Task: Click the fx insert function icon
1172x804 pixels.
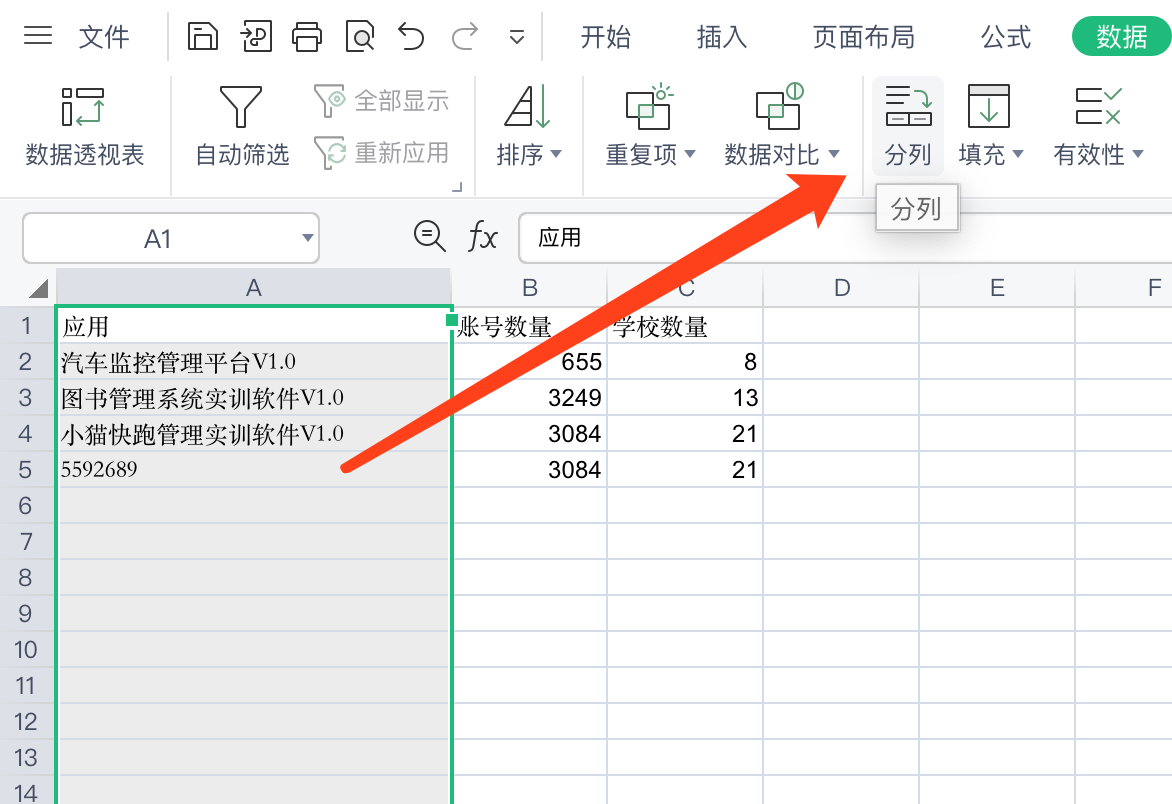Action: click(x=483, y=238)
